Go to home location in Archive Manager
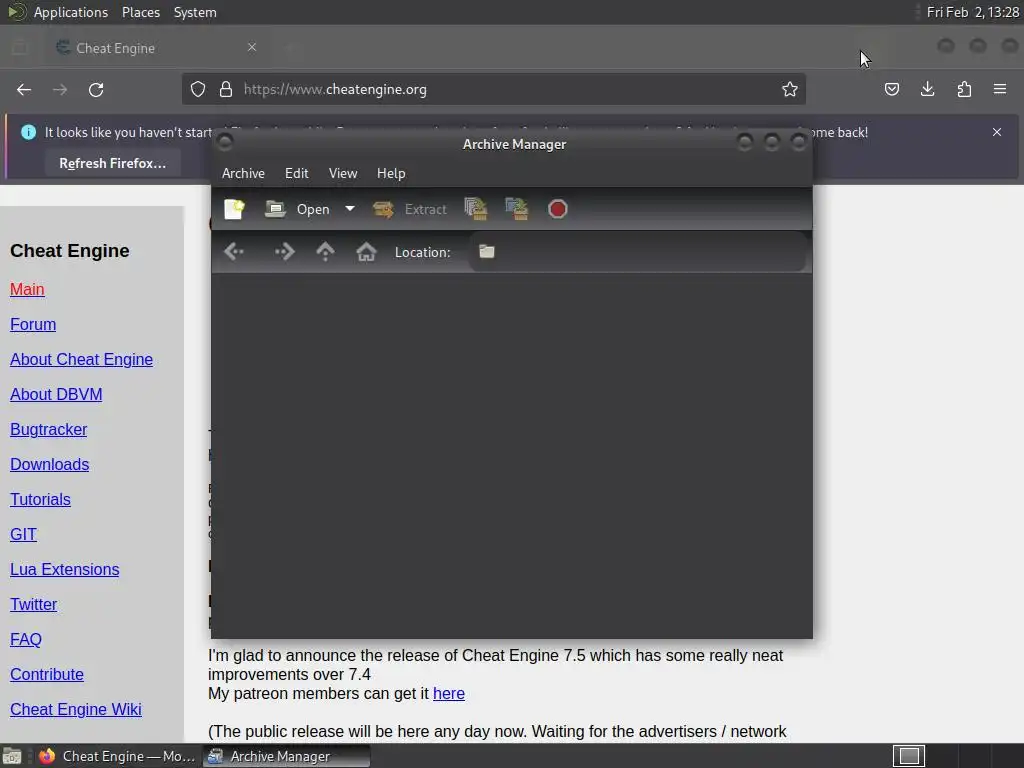Screen dimensions: 1024x768 (x=366, y=252)
